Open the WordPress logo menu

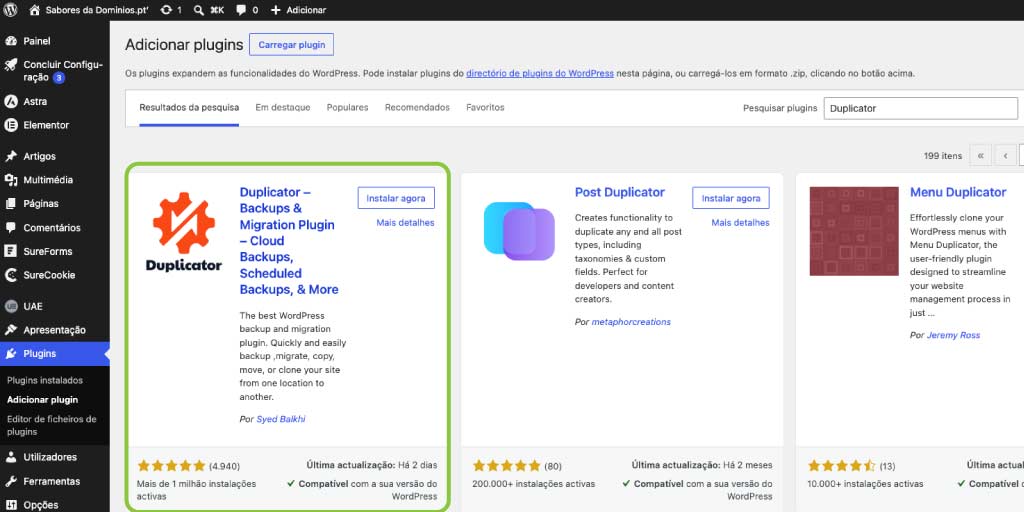pos(10,10)
